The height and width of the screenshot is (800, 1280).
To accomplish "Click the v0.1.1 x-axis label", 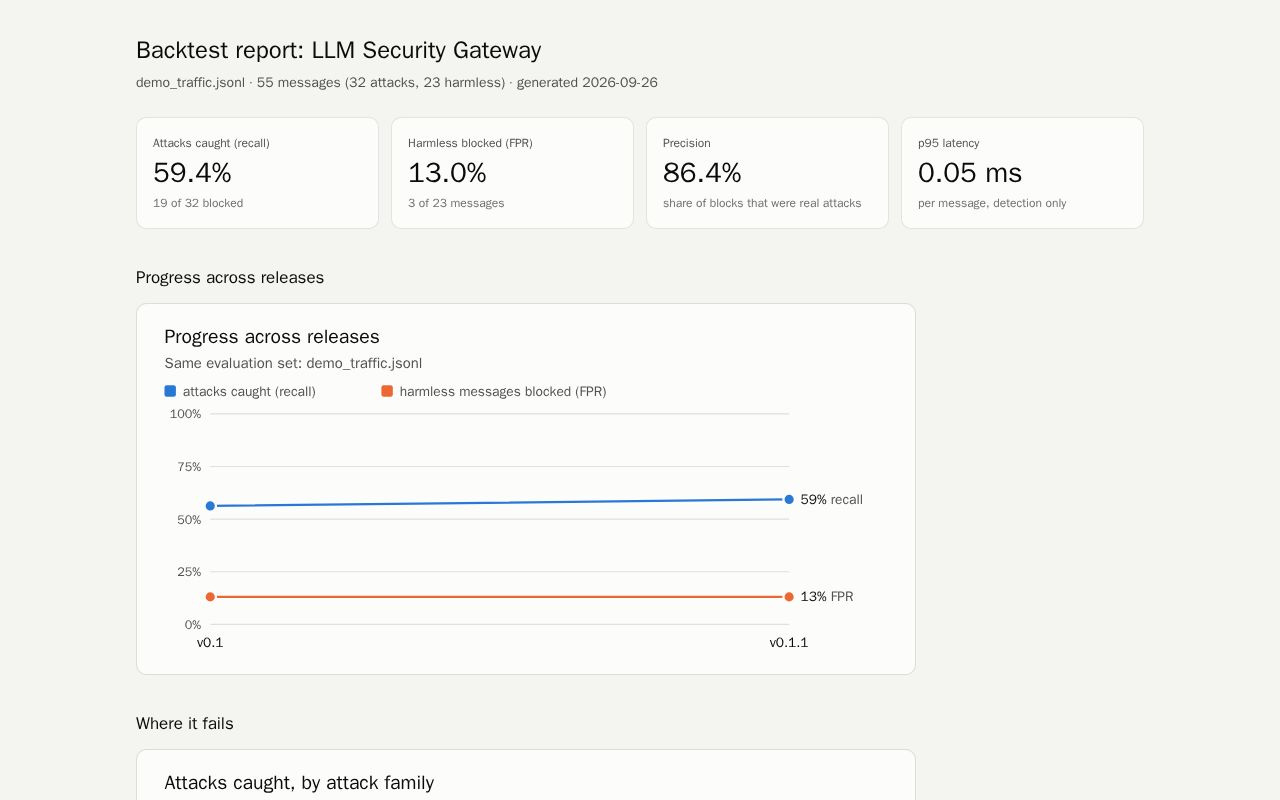I will tap(789, 643).
